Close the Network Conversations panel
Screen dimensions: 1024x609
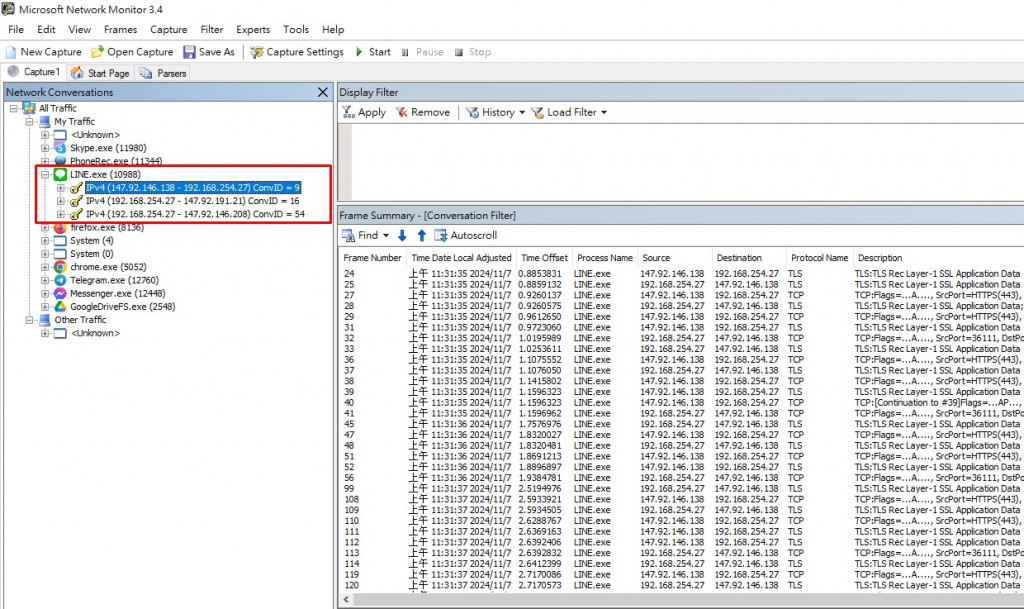[323, 92]
